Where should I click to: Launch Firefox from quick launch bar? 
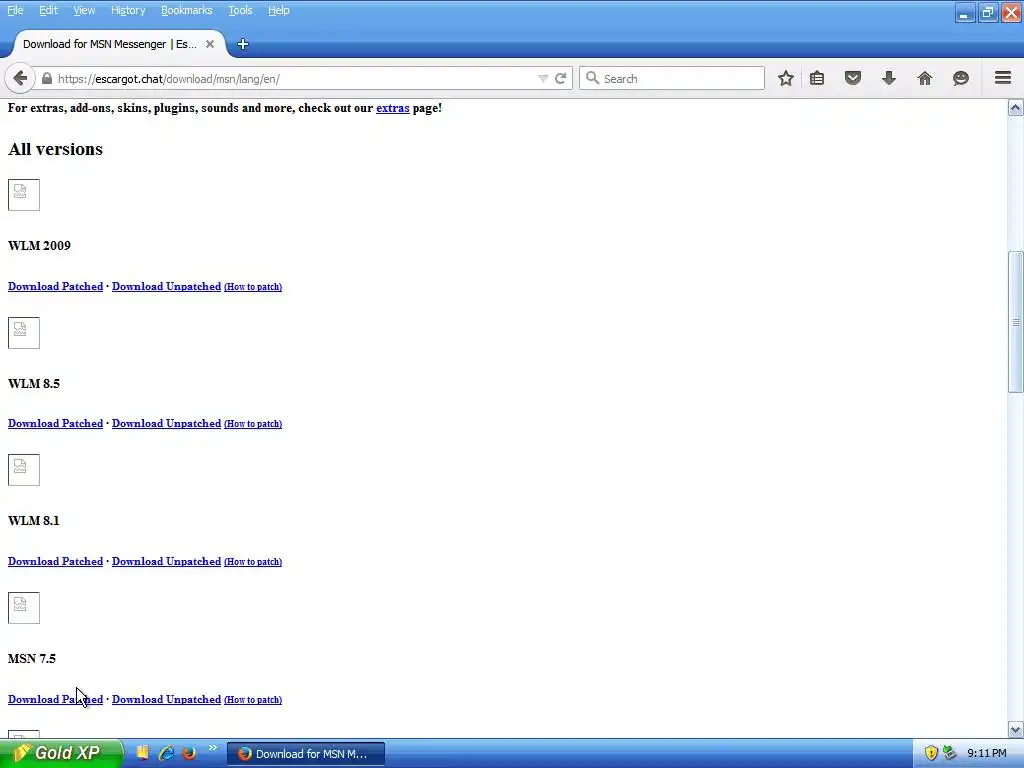pos(189,753)
